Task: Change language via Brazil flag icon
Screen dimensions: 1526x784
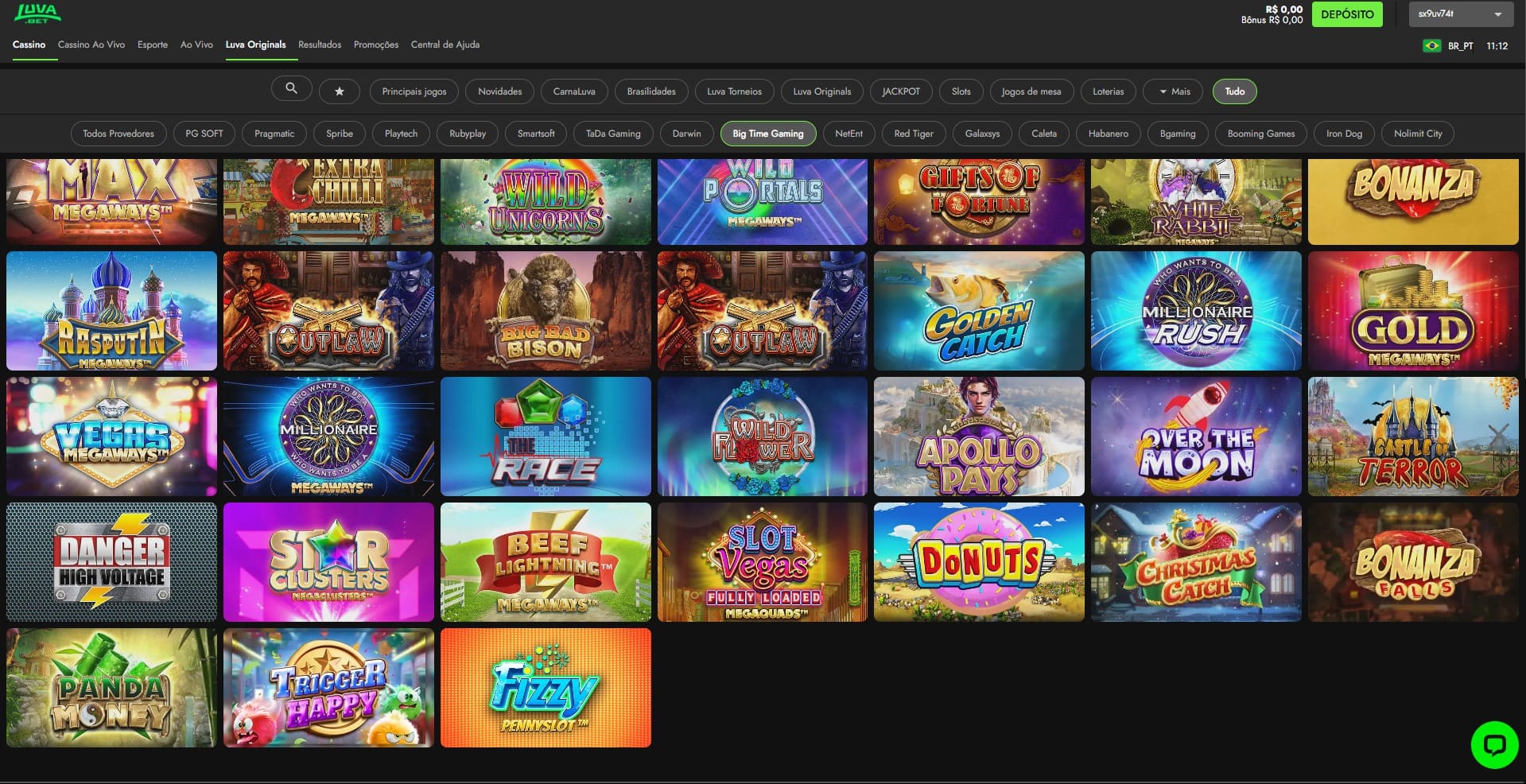Action: [x=1431, y=46]
